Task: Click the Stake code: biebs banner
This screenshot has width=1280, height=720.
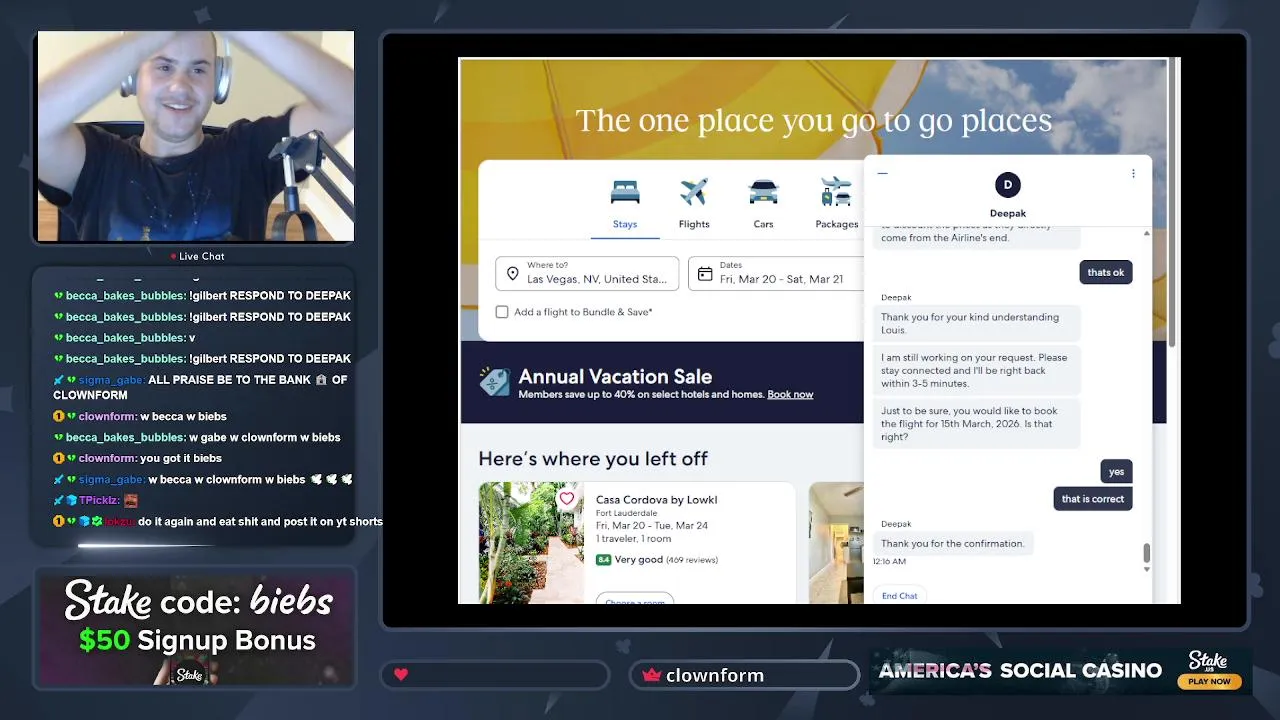Action: [x=196, y=628]
